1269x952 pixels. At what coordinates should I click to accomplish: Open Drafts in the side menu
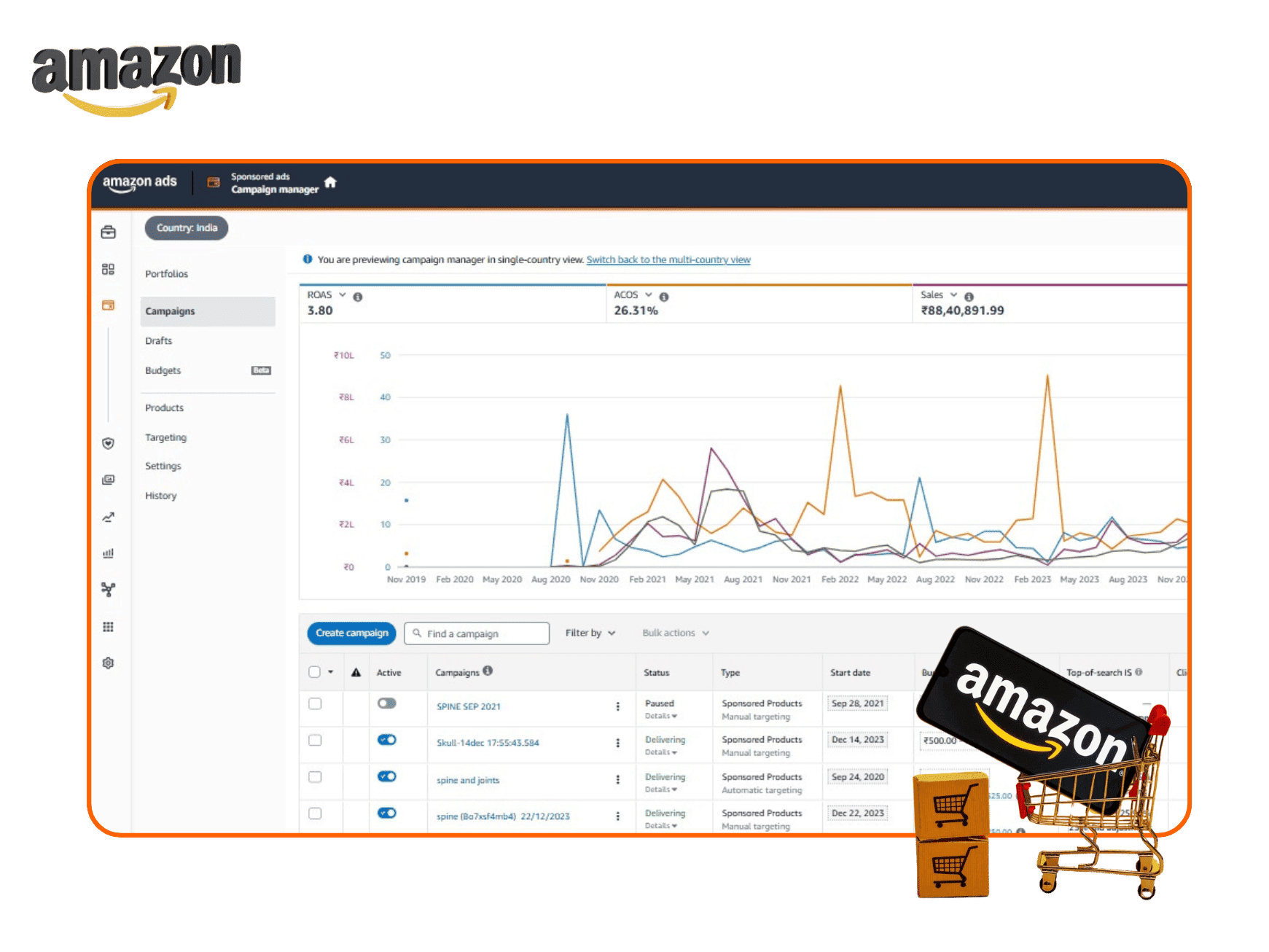pyautogui.click(x=158, y=341)
